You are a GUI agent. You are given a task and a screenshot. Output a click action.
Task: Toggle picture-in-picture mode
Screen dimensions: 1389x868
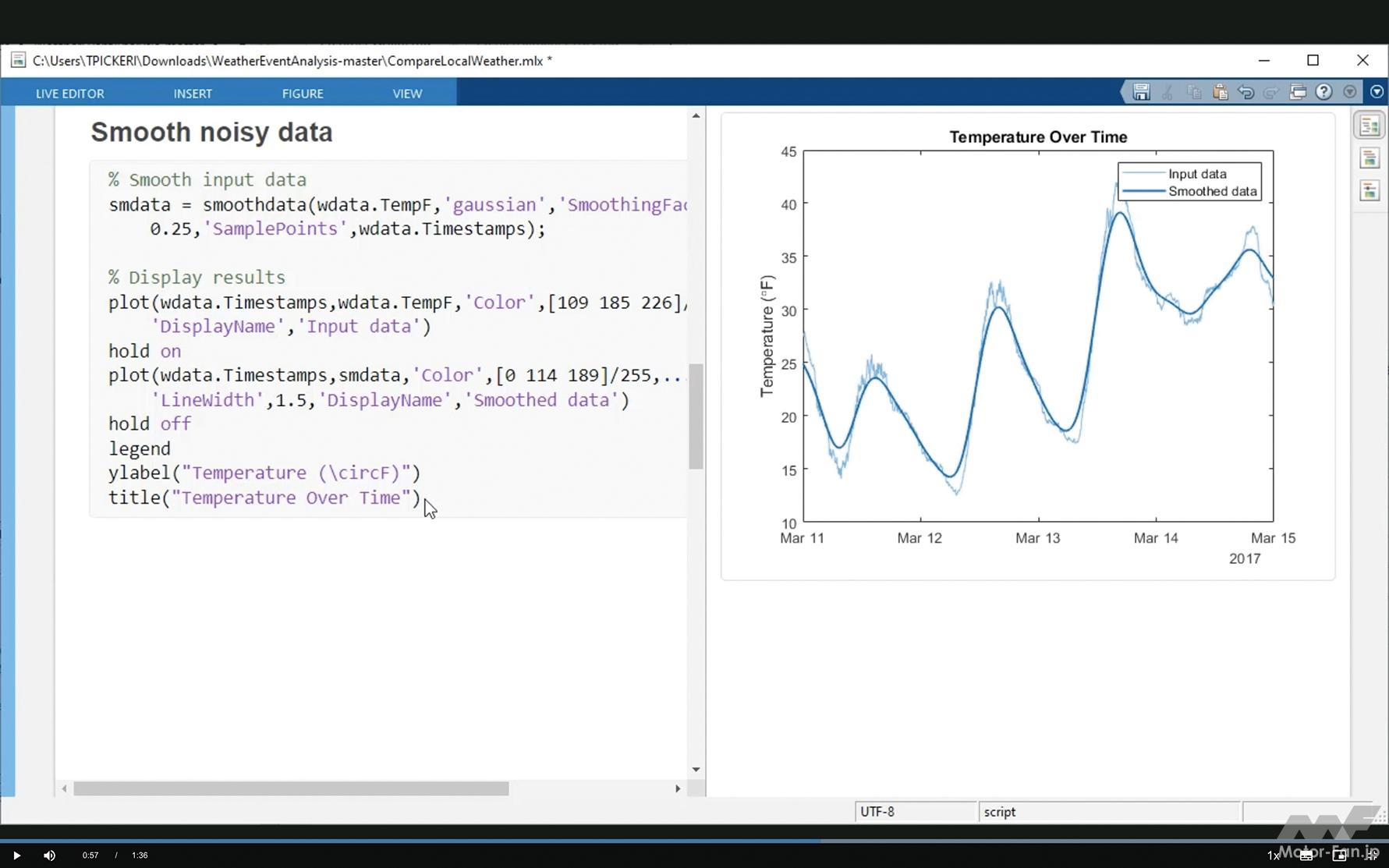(1339, 856)
